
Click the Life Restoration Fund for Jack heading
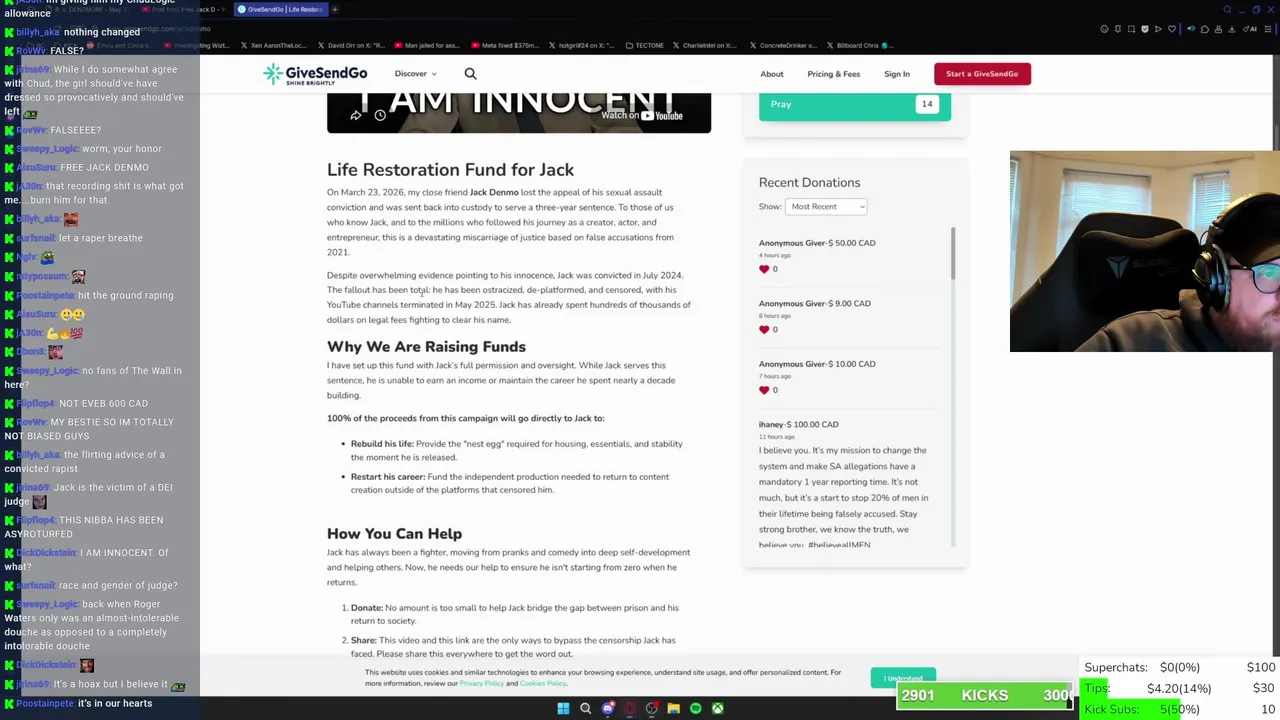[450, 170]
